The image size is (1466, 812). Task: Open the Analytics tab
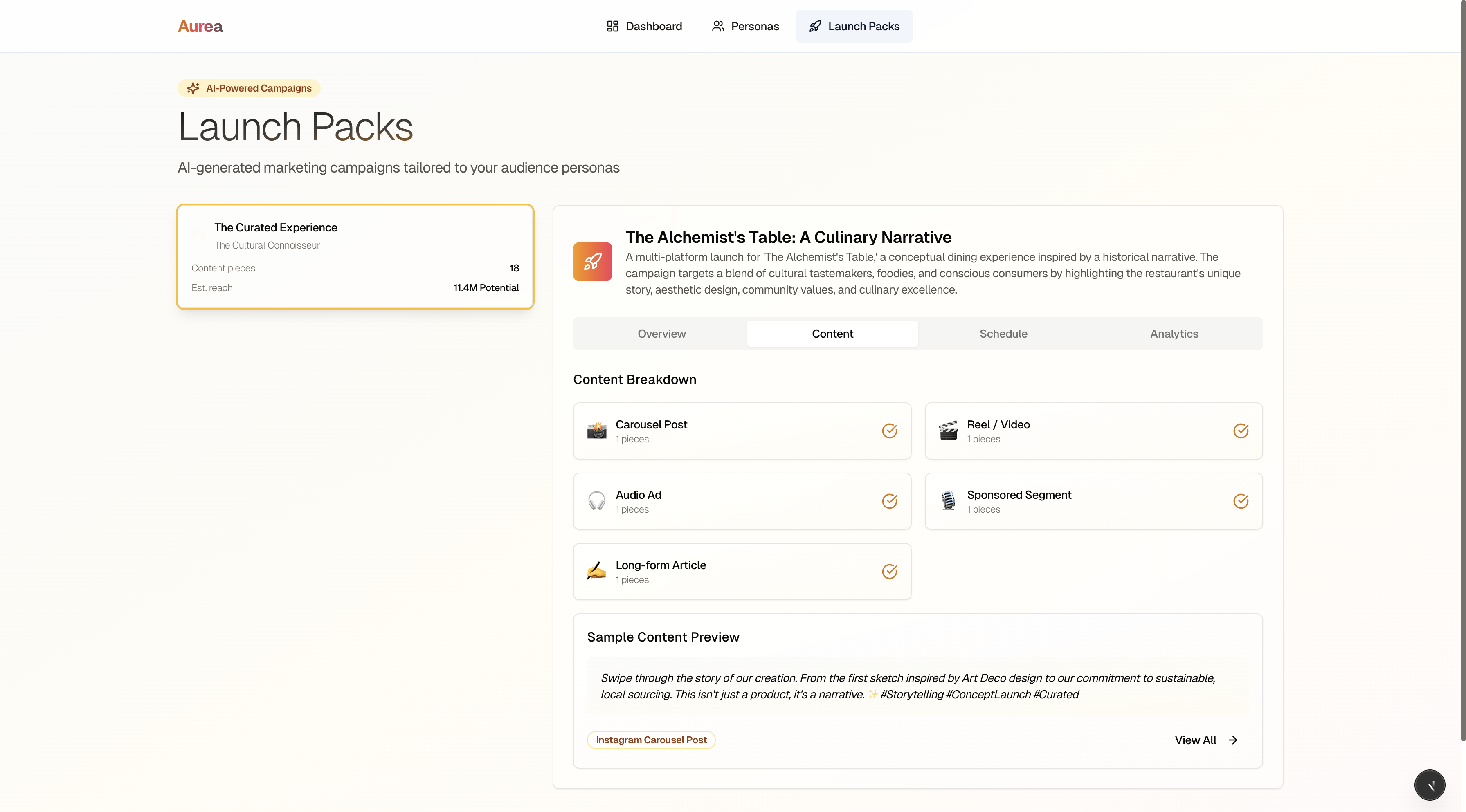[x=1174, y=334]
